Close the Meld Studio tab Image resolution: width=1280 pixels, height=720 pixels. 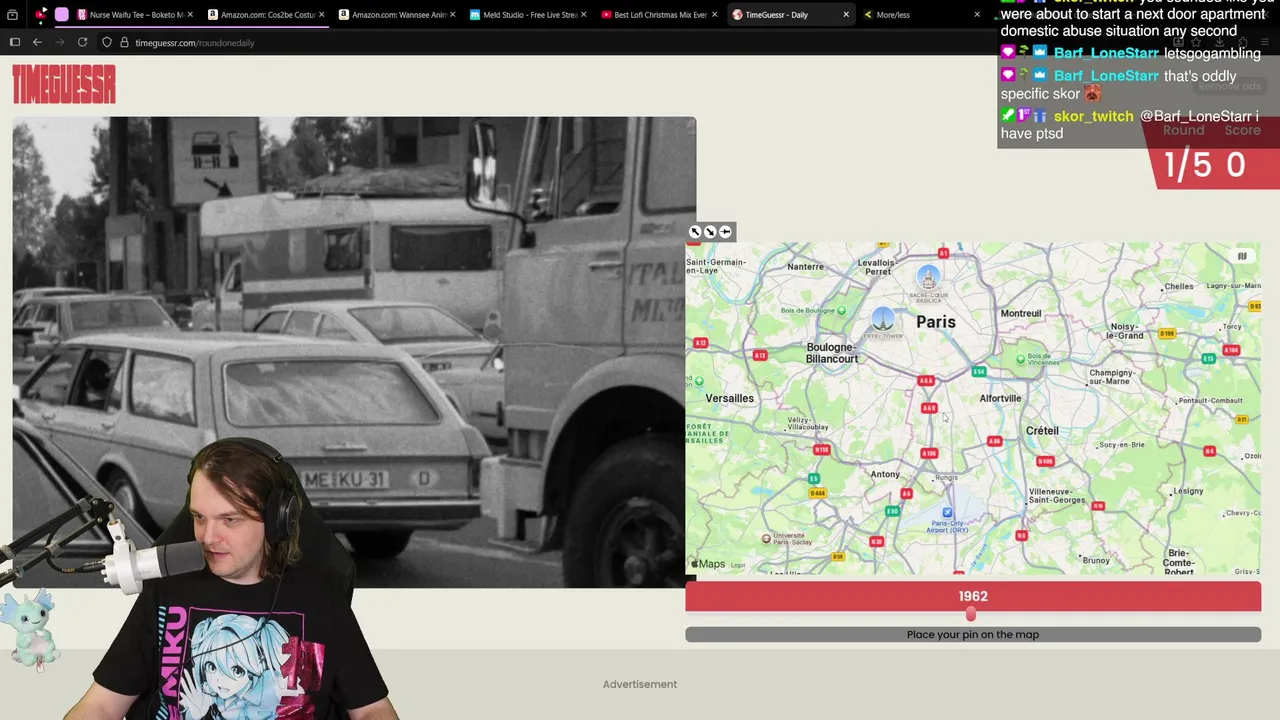pos(584,15)
